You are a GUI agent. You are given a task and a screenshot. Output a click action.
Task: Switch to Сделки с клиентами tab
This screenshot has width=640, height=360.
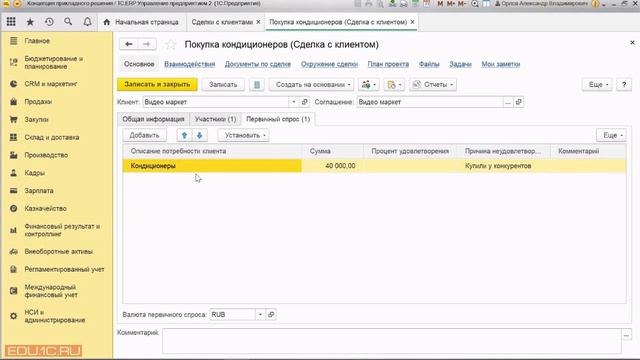(222, 22)
